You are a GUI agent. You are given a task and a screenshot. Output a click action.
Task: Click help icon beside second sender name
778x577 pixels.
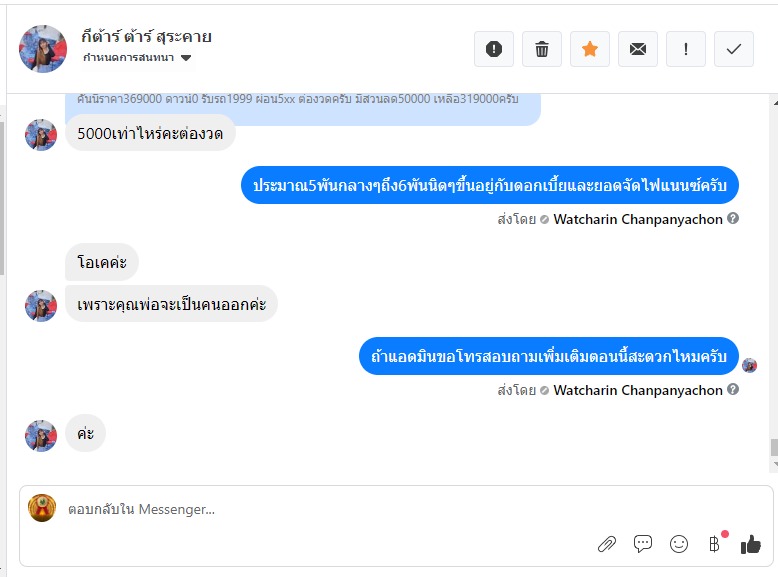[x=733, y=390]
